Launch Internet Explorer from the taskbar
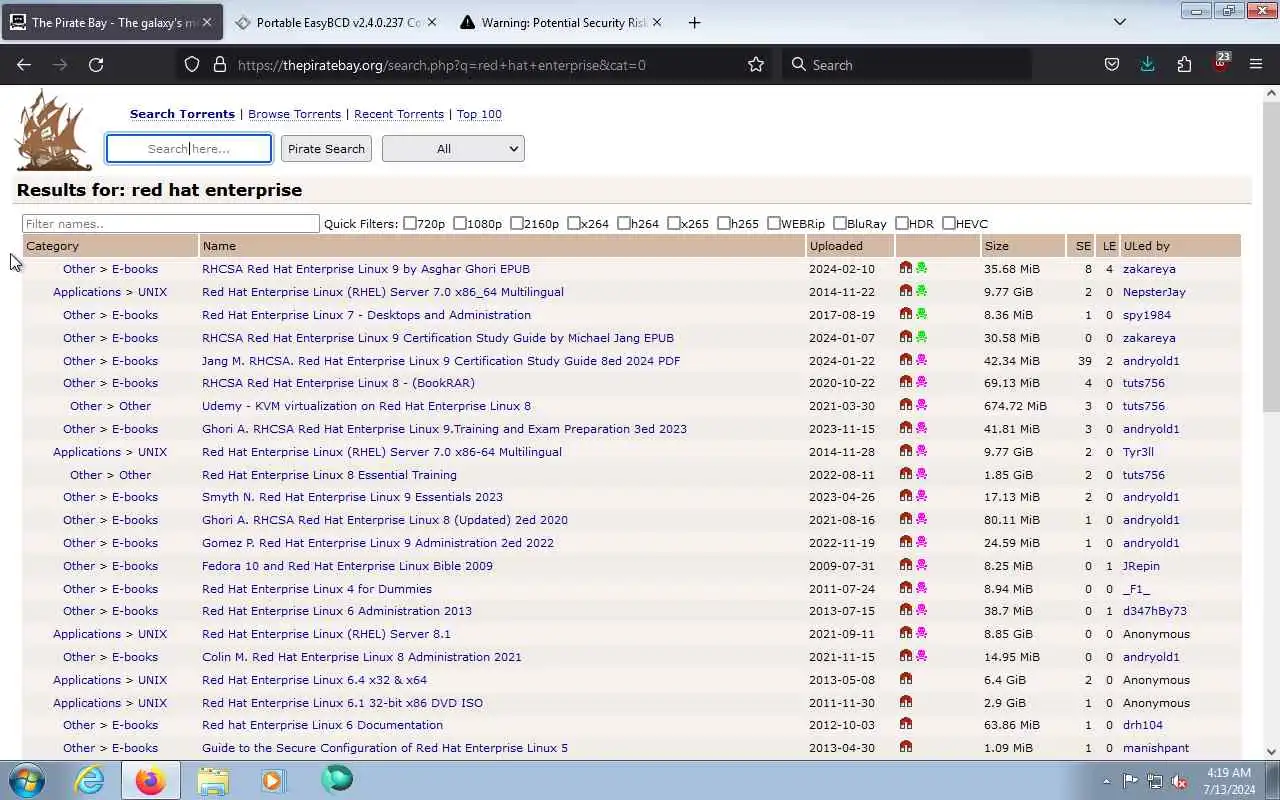 pyautogui.click(x=90, y=780)
